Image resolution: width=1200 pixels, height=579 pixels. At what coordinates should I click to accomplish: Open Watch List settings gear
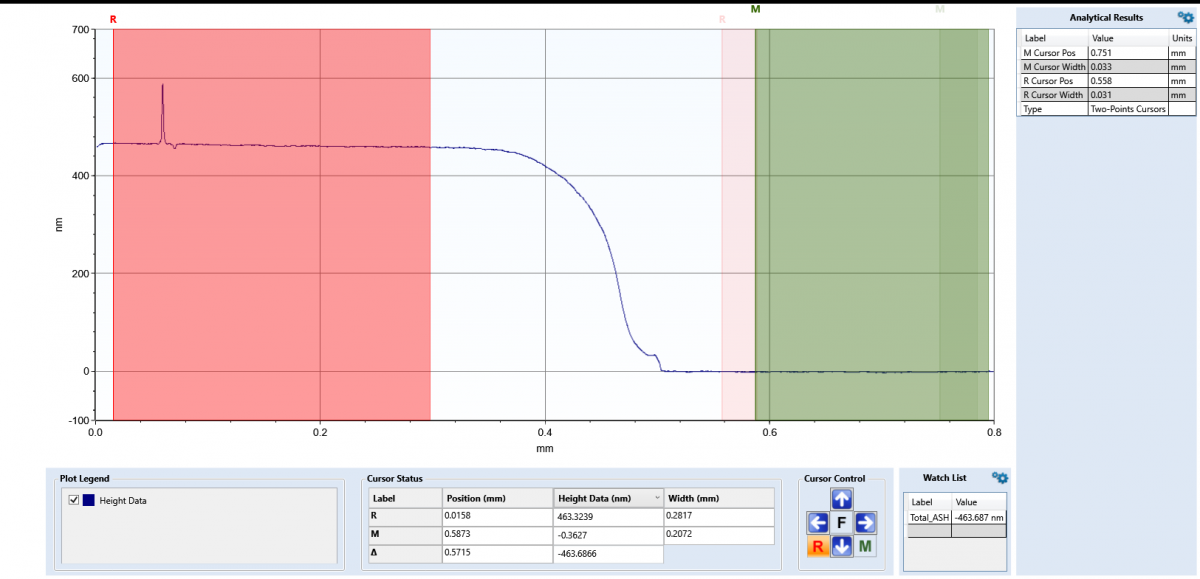click(1000, 478)
